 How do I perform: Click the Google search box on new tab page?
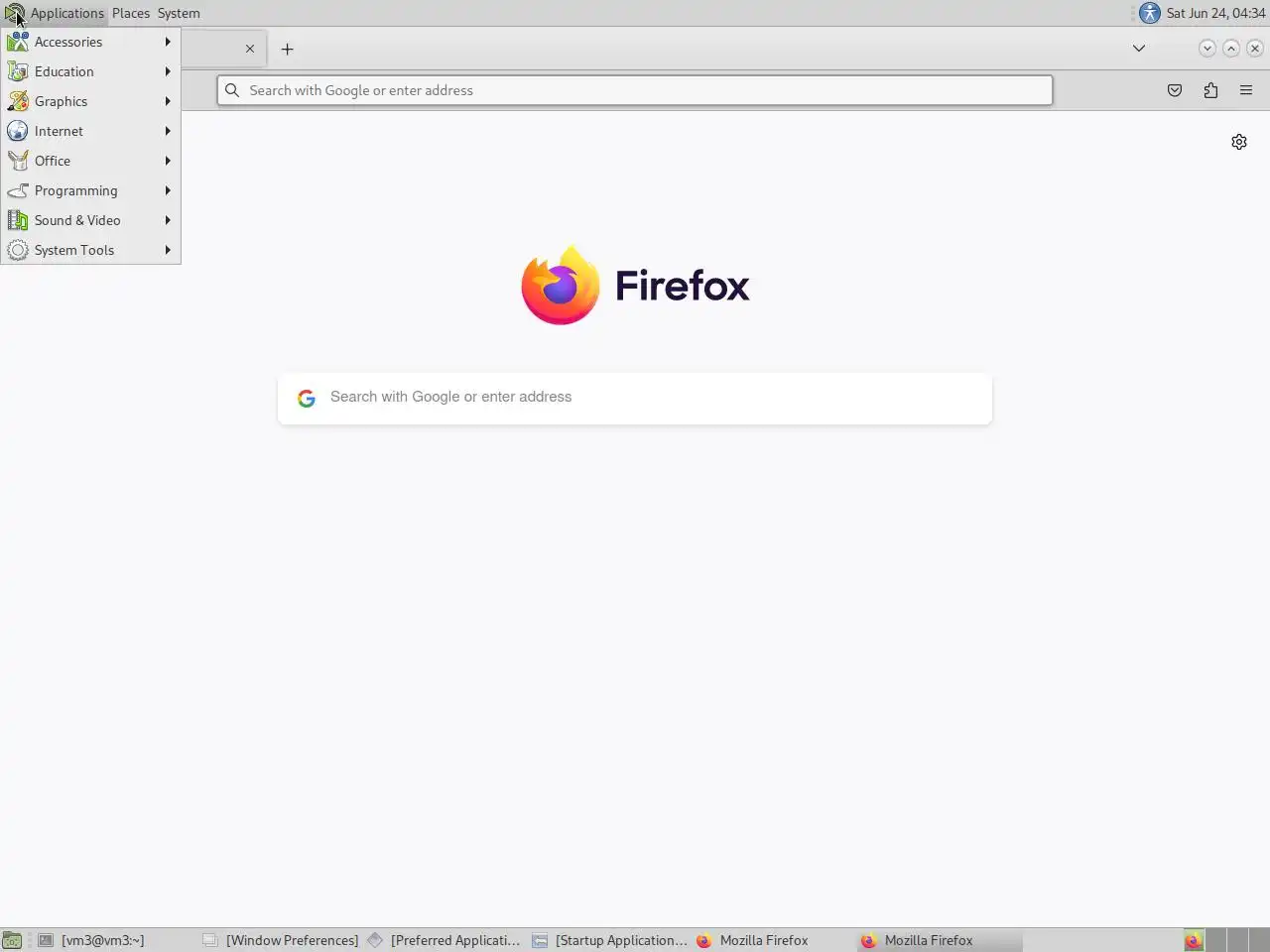tap(635, 398)
